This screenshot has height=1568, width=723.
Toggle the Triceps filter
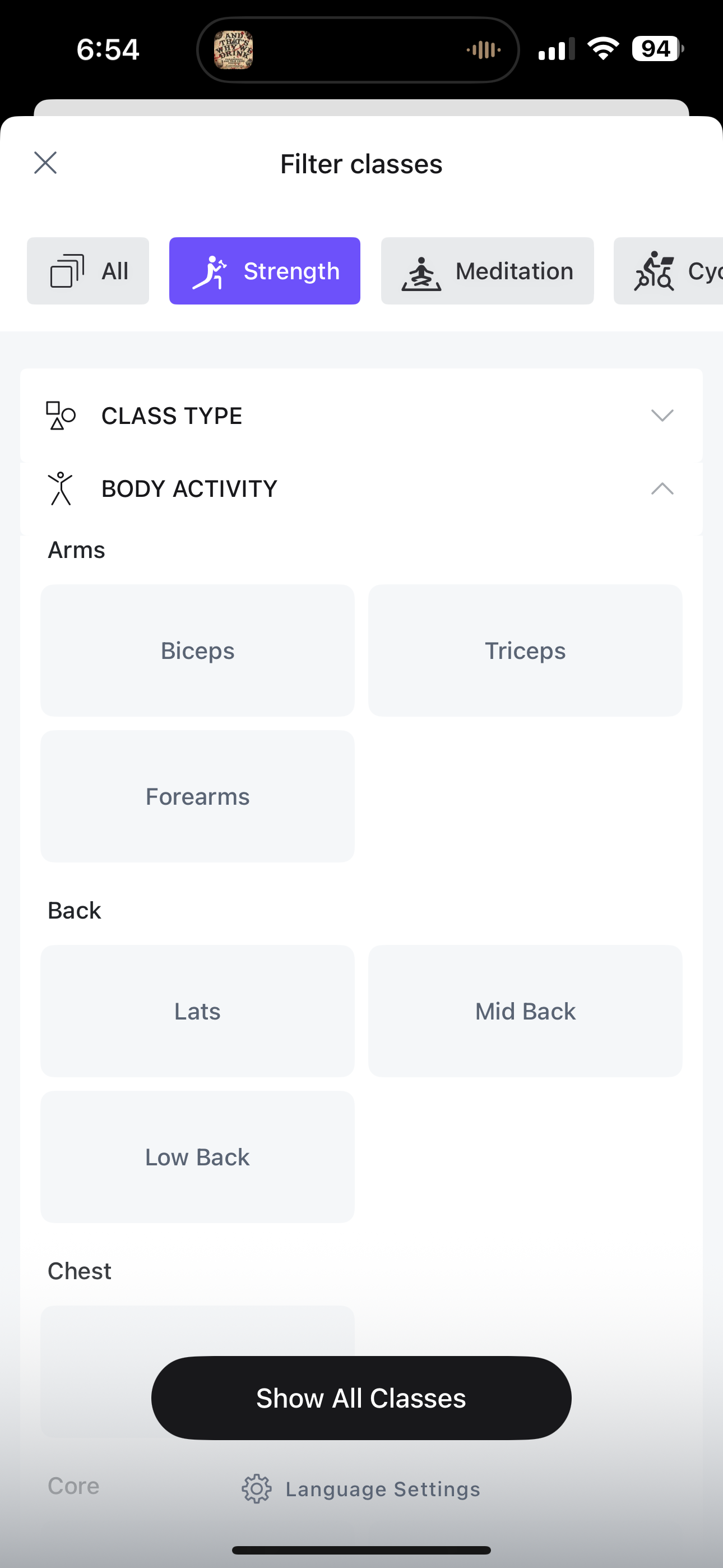click(525, 650)
